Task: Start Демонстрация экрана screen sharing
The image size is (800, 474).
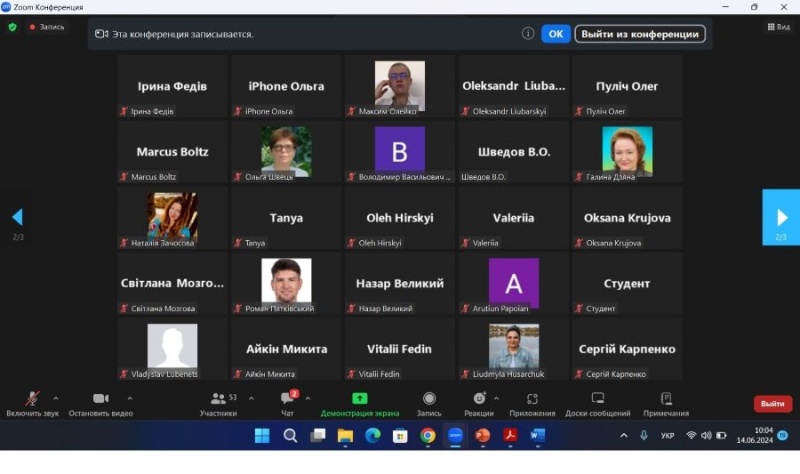Action: click(x=359, y=399)
